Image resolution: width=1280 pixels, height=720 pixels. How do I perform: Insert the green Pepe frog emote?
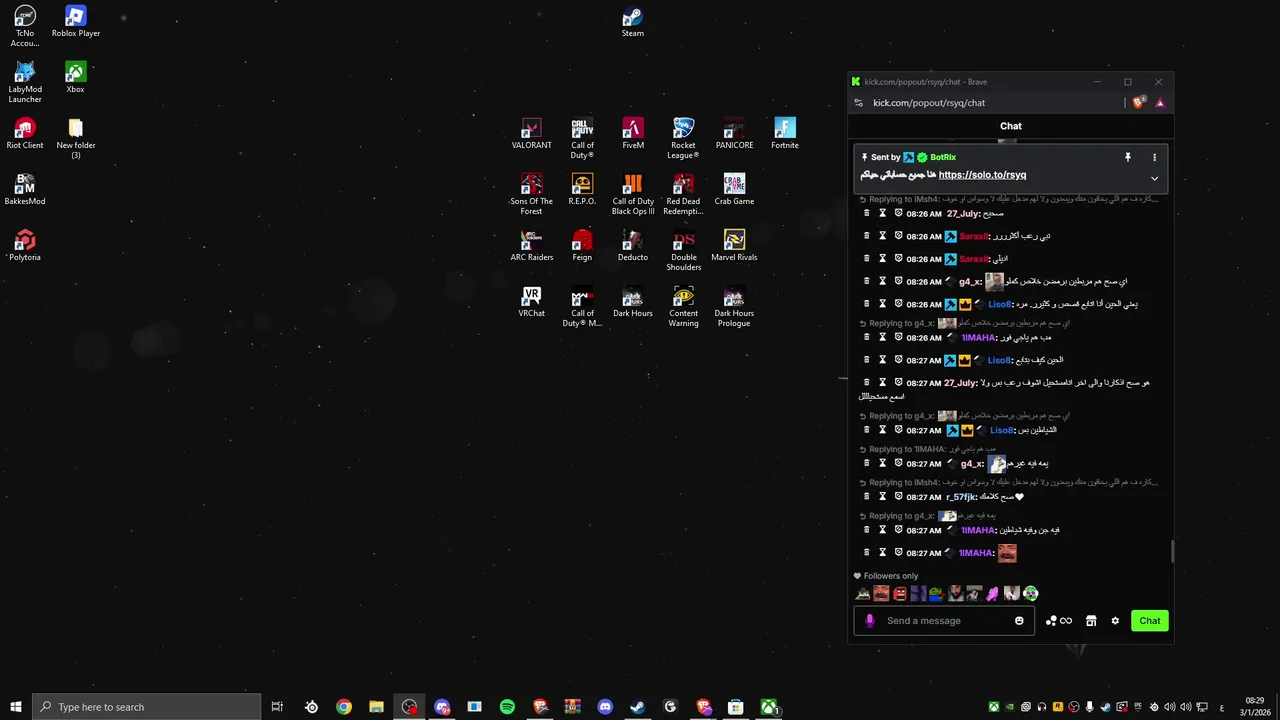(x=937, y=594)
